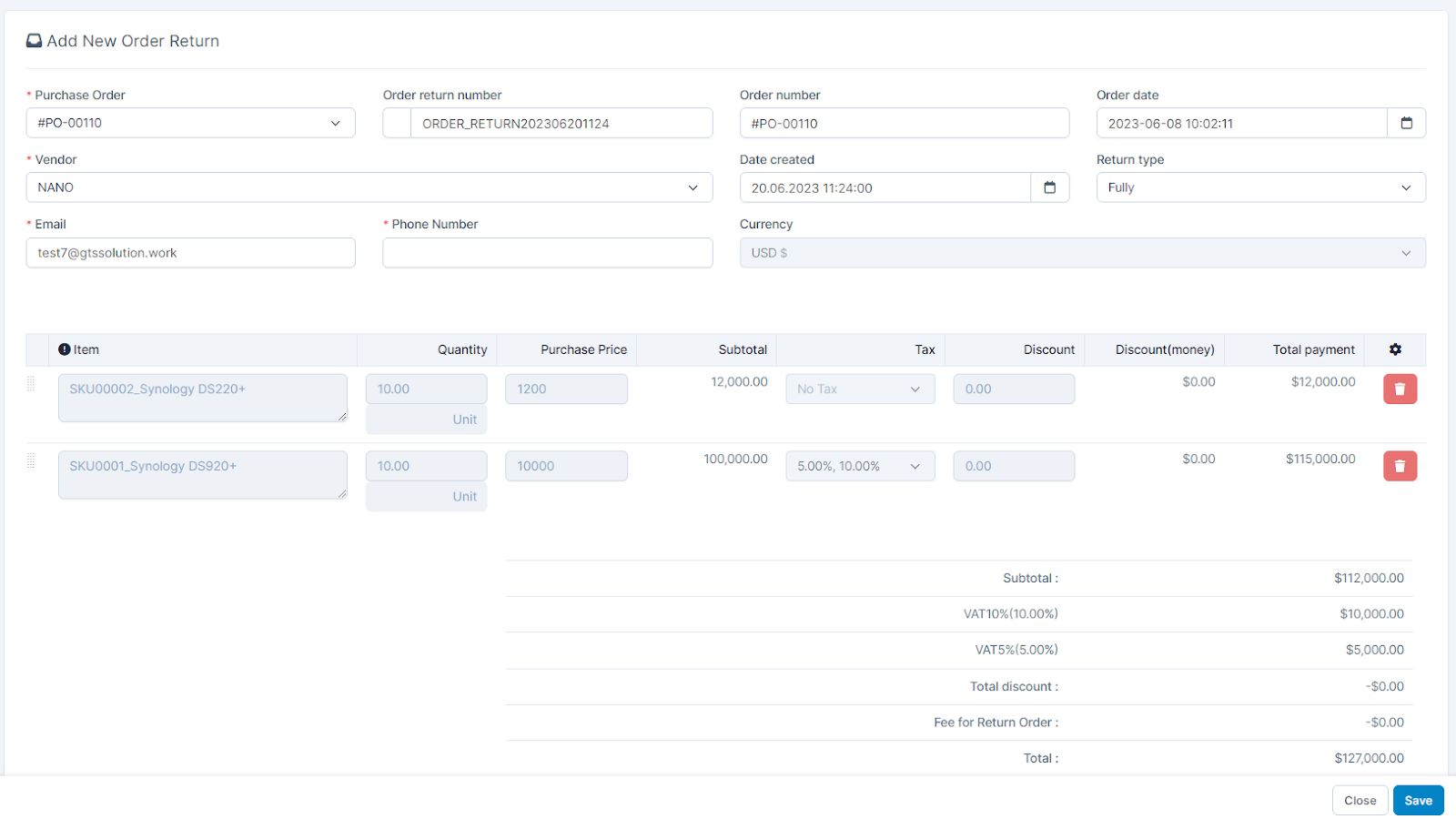The height and width of the screenshot is (819, 1456).
Task: Save the order return
Action: 1418,801
